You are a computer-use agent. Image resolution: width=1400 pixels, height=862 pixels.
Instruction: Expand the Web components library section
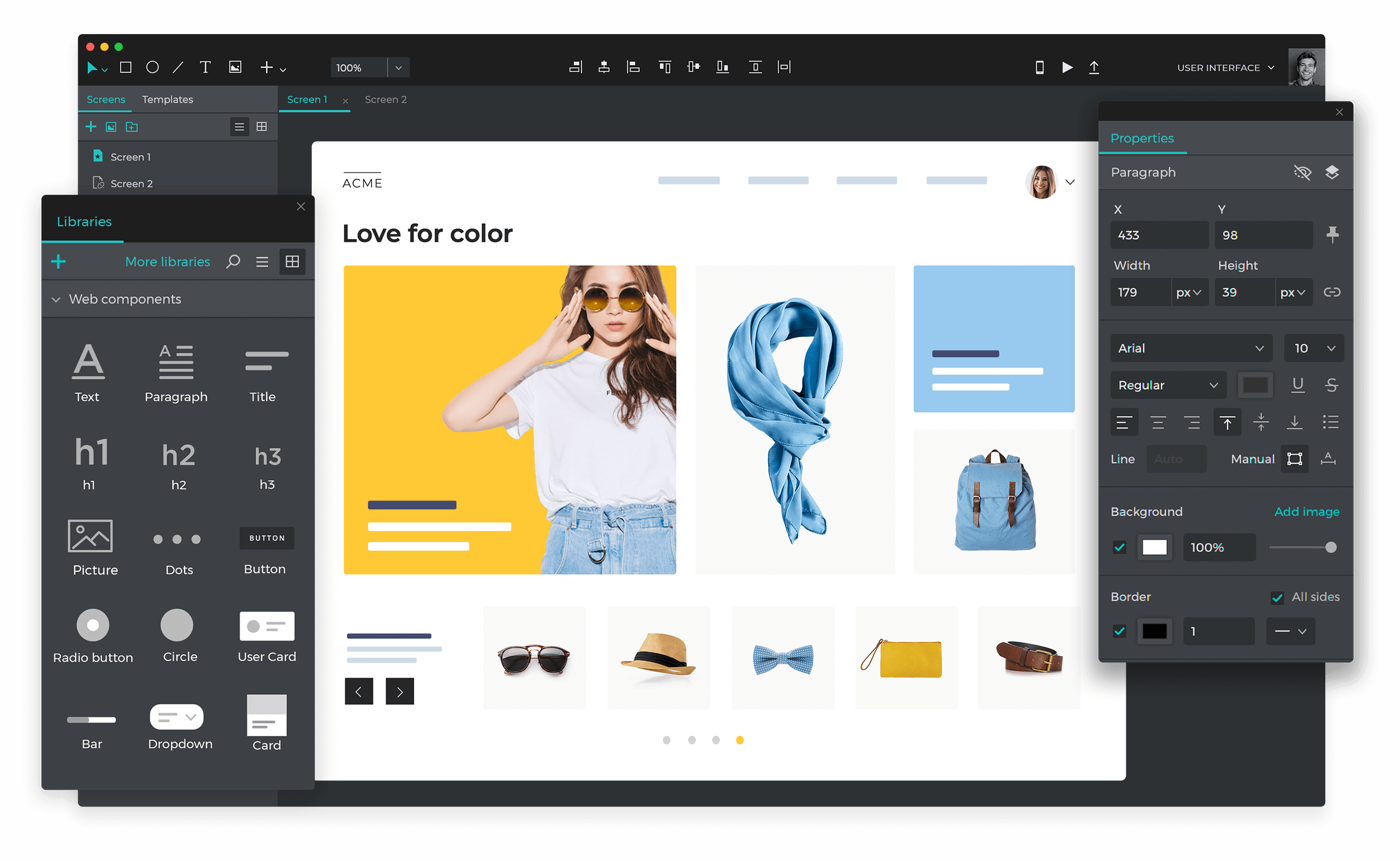[x=57, y=299]
